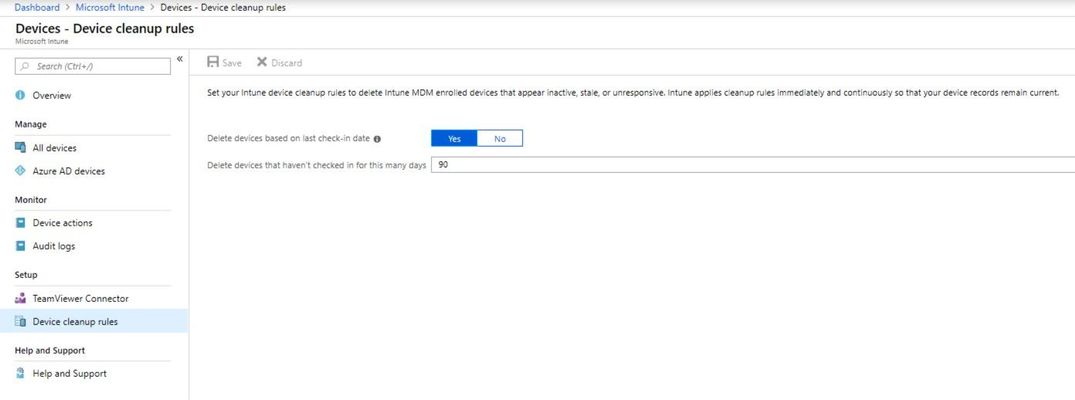Open Azure AD devices page

(69, 171)
